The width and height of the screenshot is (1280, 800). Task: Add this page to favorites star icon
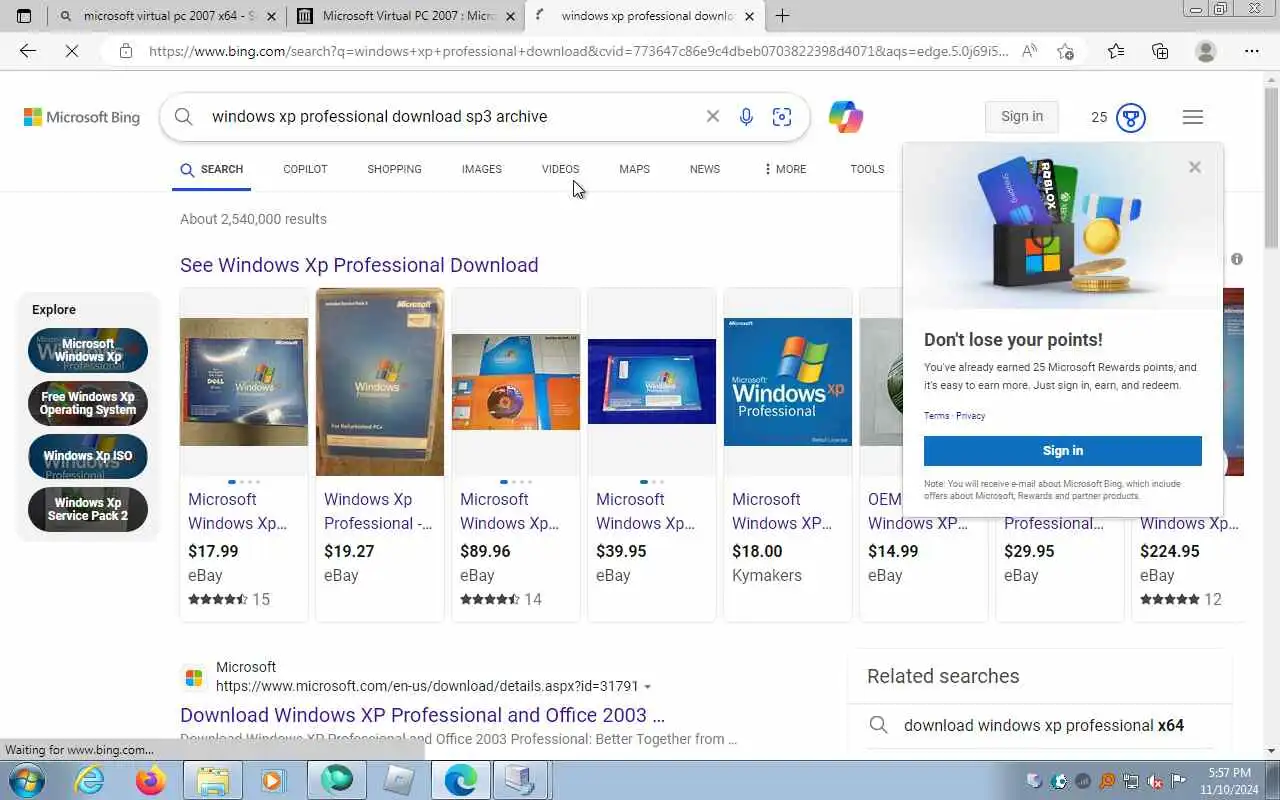1066,51
